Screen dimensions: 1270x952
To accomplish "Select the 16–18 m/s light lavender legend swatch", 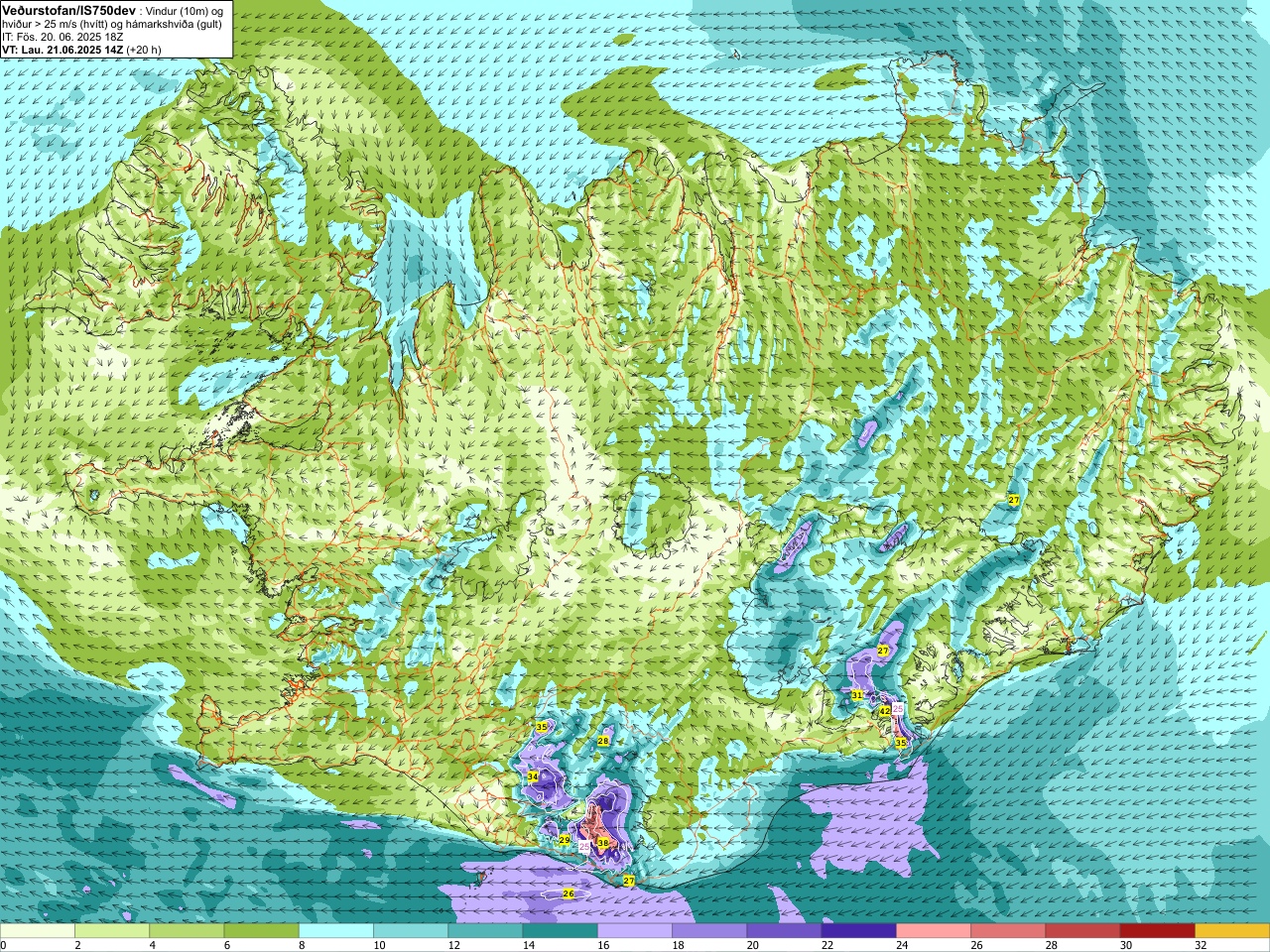I will click(x=635, y=931).
